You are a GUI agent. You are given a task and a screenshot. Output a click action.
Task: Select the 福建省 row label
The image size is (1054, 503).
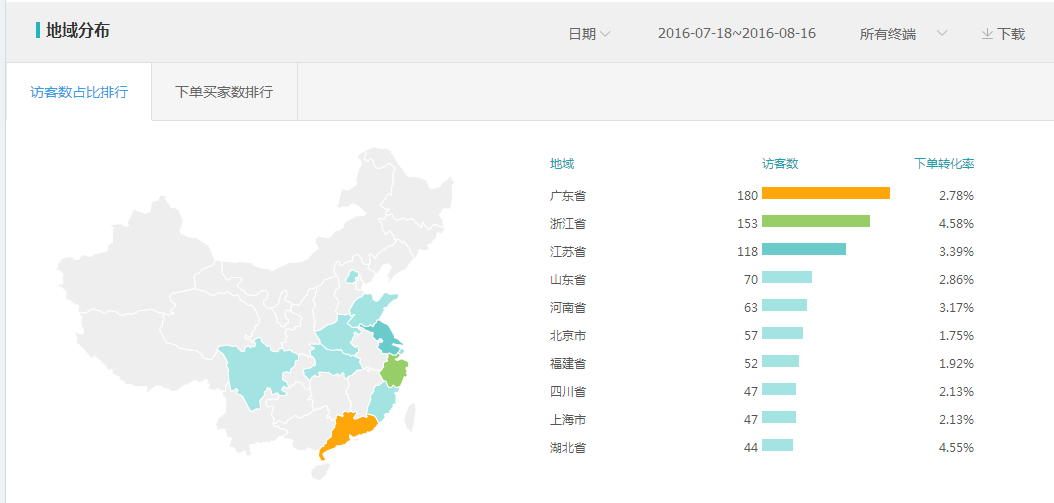coord(567,363)
